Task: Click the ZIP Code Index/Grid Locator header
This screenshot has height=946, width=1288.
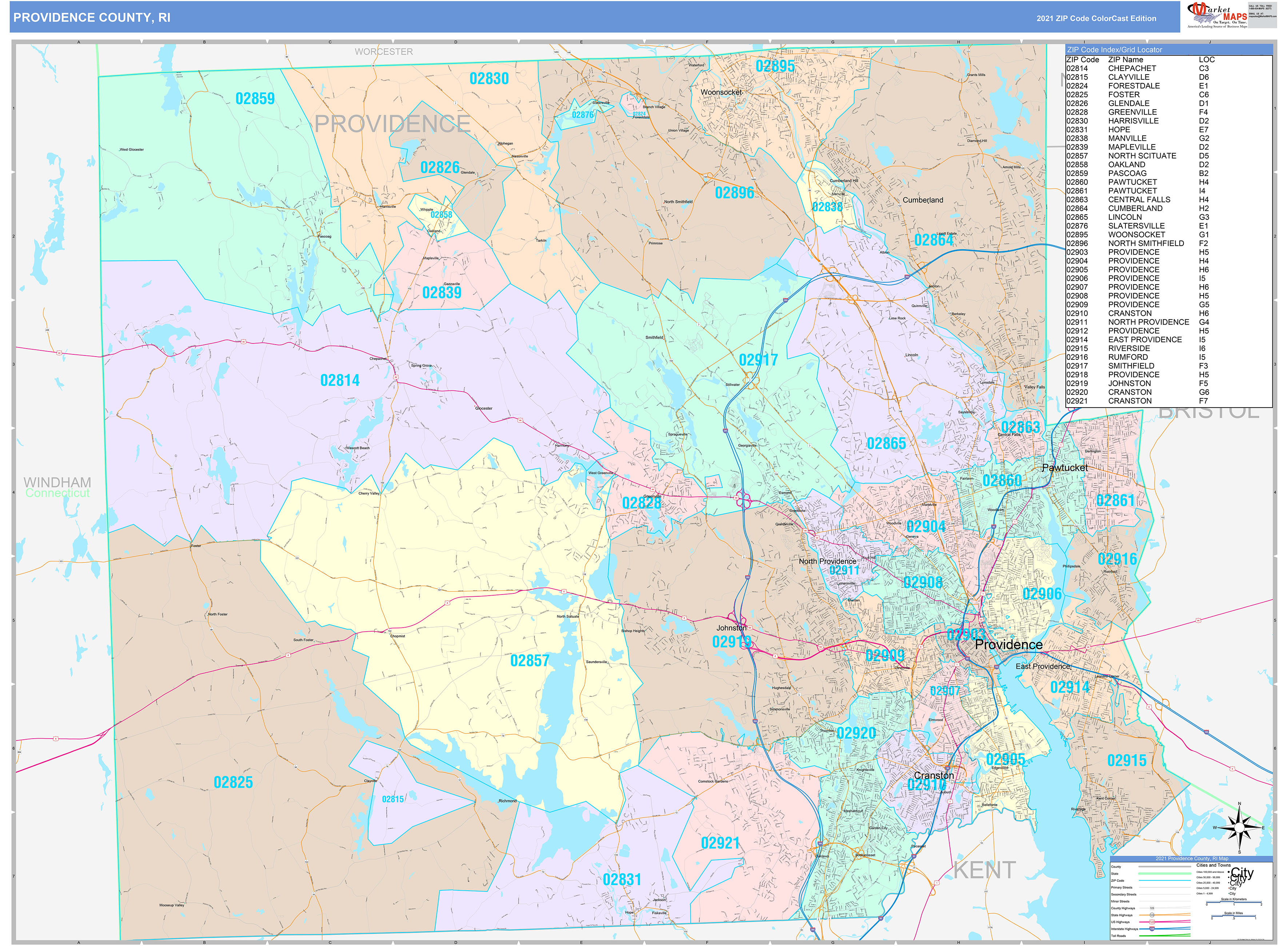Action: 1114,50
